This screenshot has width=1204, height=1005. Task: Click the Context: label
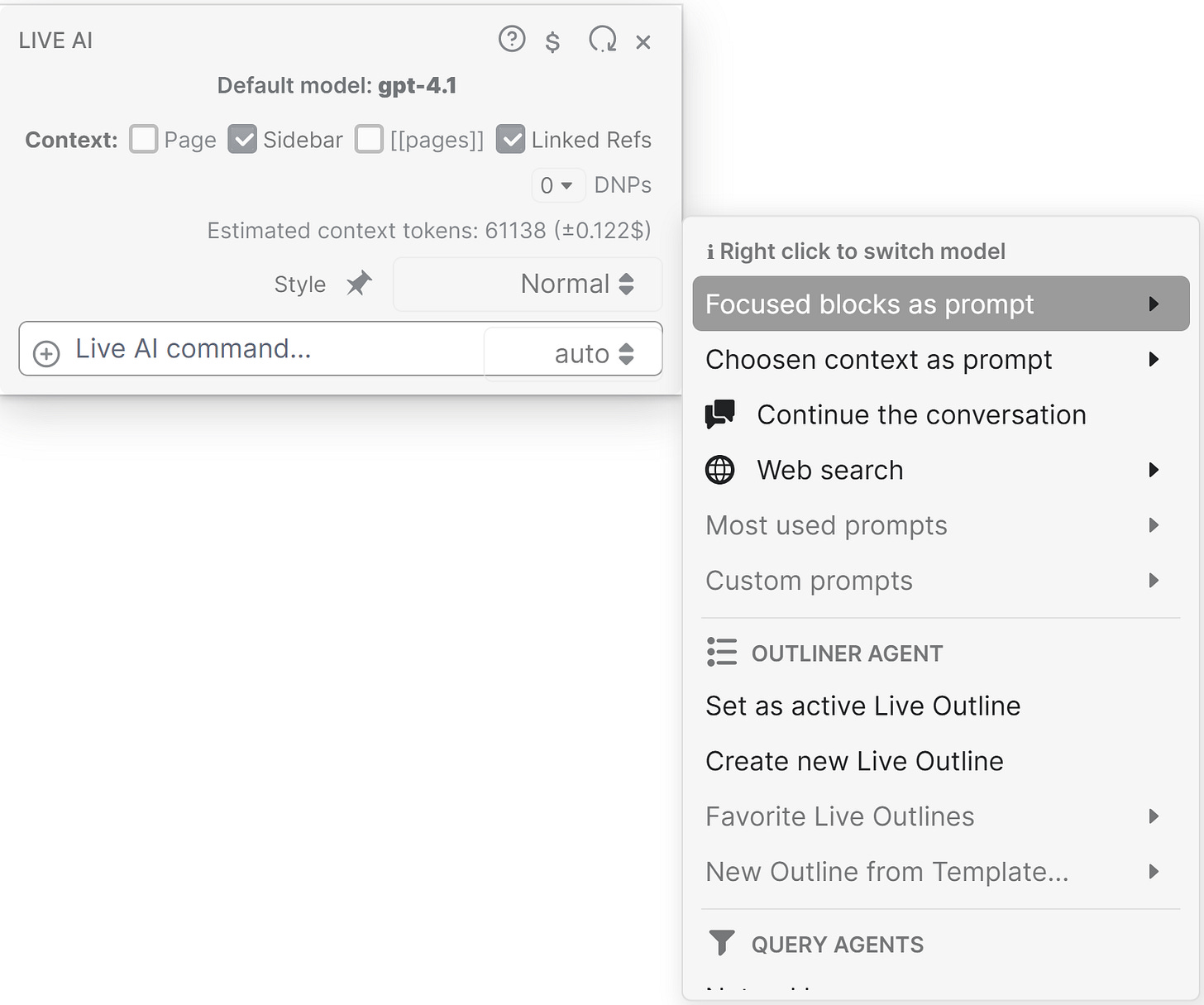[x=71, y=140]
